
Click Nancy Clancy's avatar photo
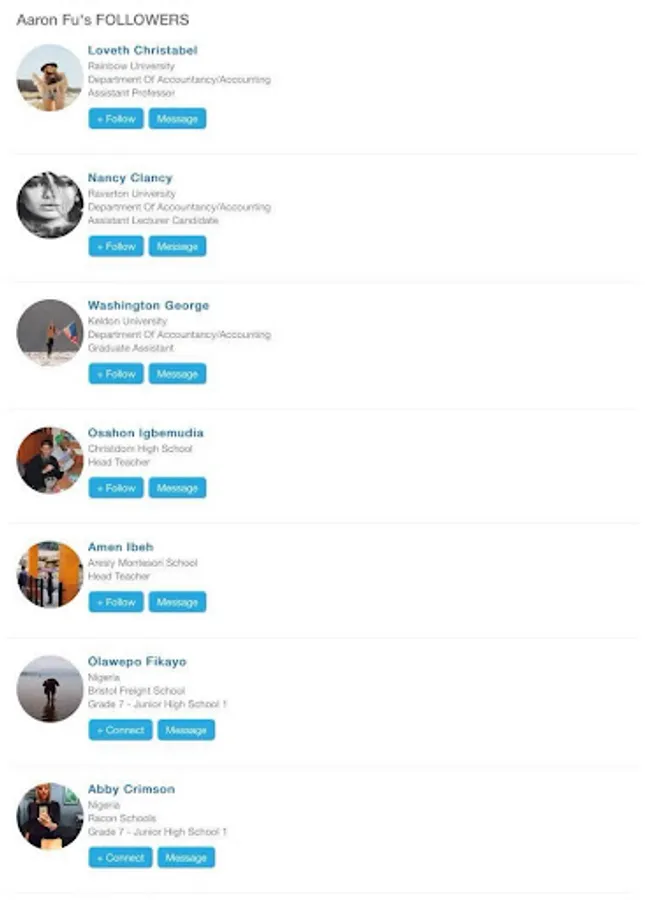pos(50,205)
